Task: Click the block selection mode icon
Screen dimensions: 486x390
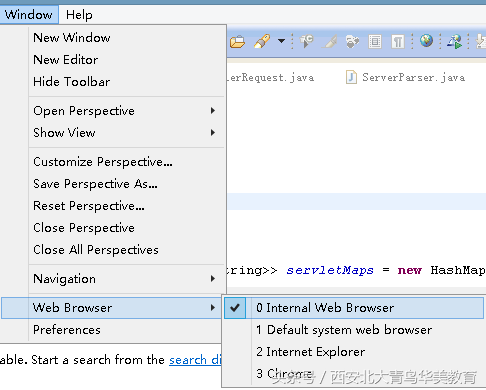Action: (375, 42)
